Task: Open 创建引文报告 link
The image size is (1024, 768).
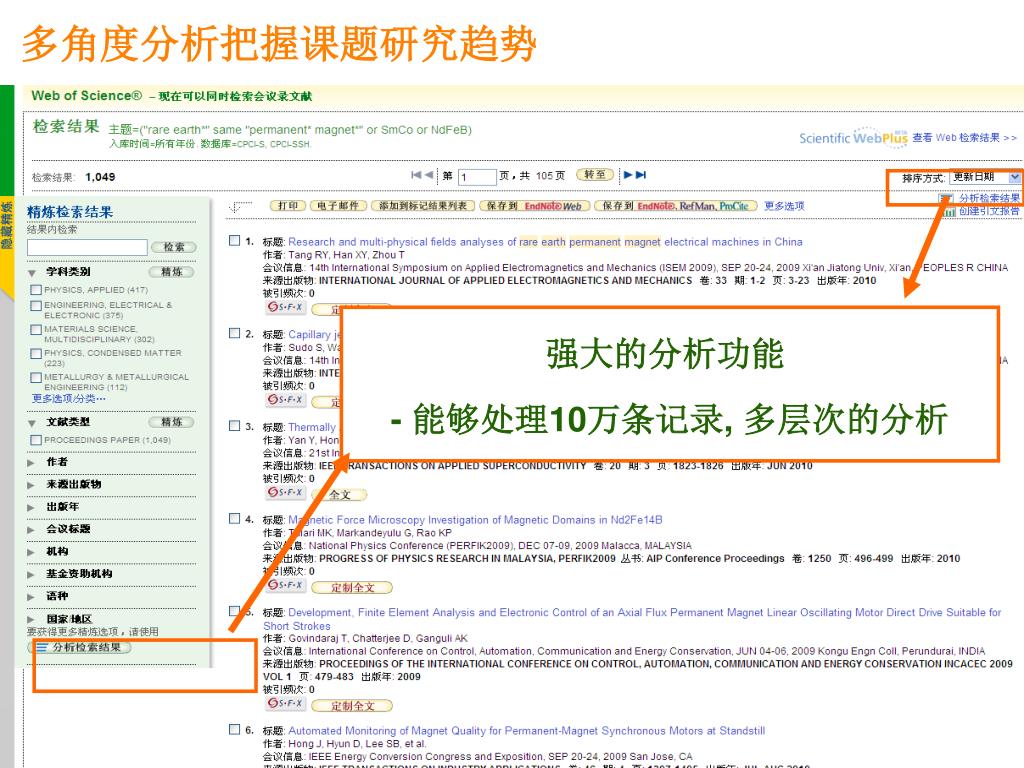Action: pos(989,211)
